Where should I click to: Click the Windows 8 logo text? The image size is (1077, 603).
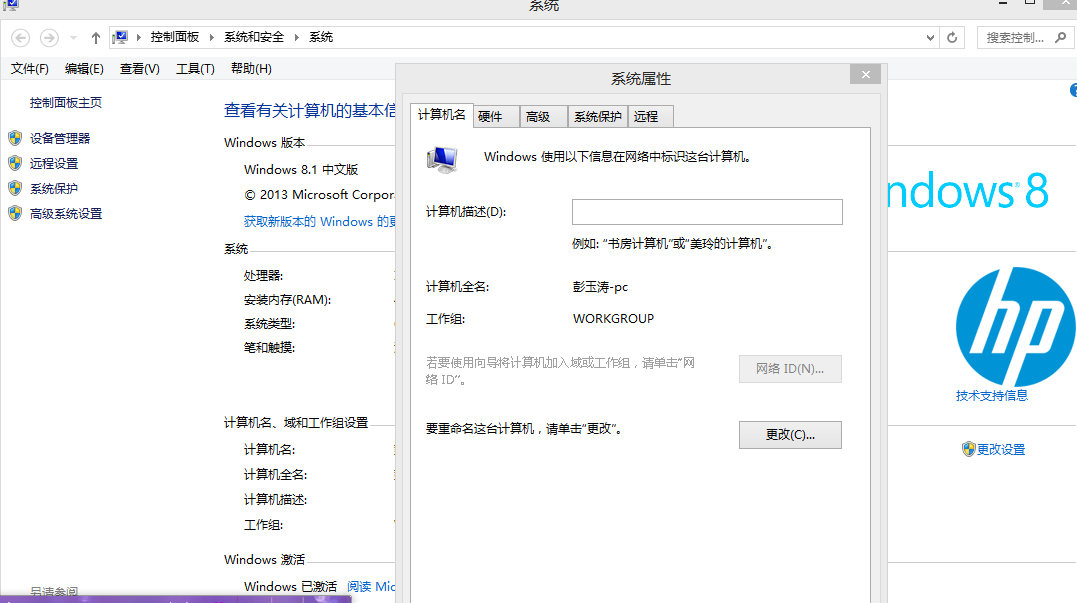coord(968,191)
